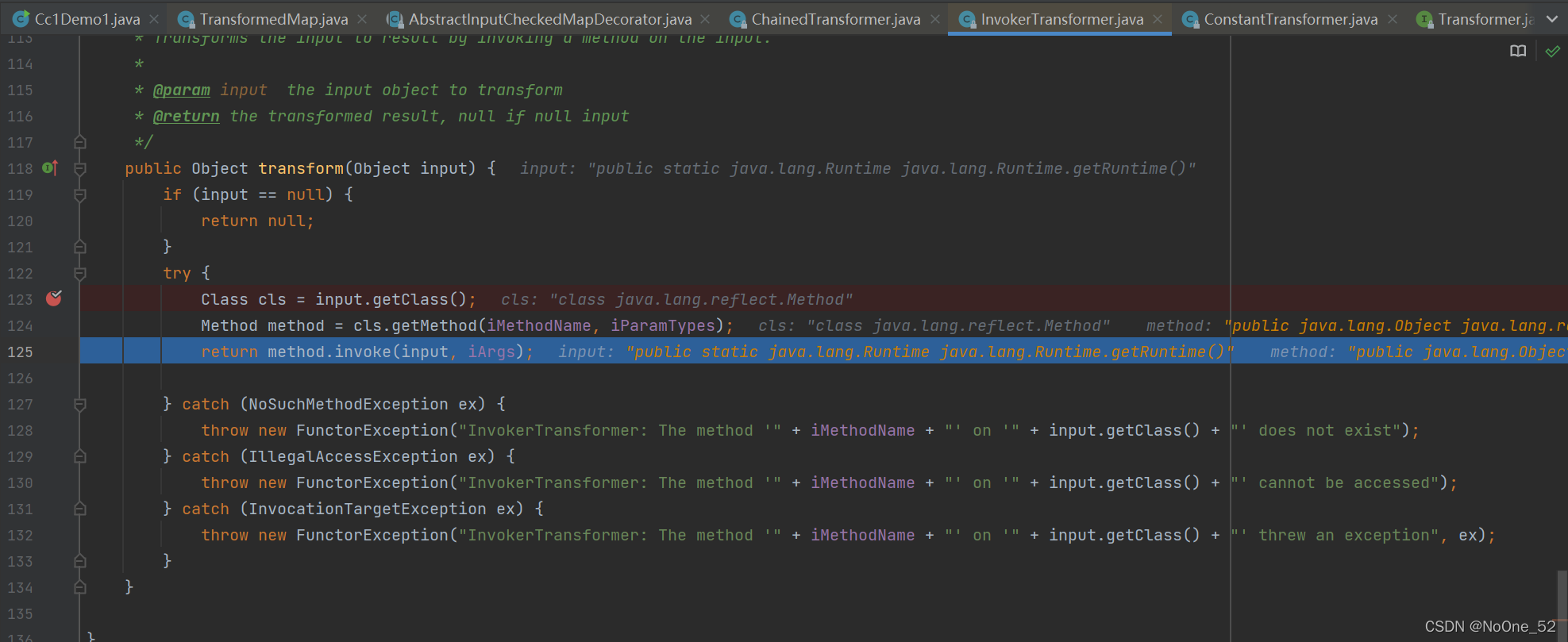Click the method fold end marker at line 134
The height and width of the screenshot is (642, 1568).
[x=80, y=587]
